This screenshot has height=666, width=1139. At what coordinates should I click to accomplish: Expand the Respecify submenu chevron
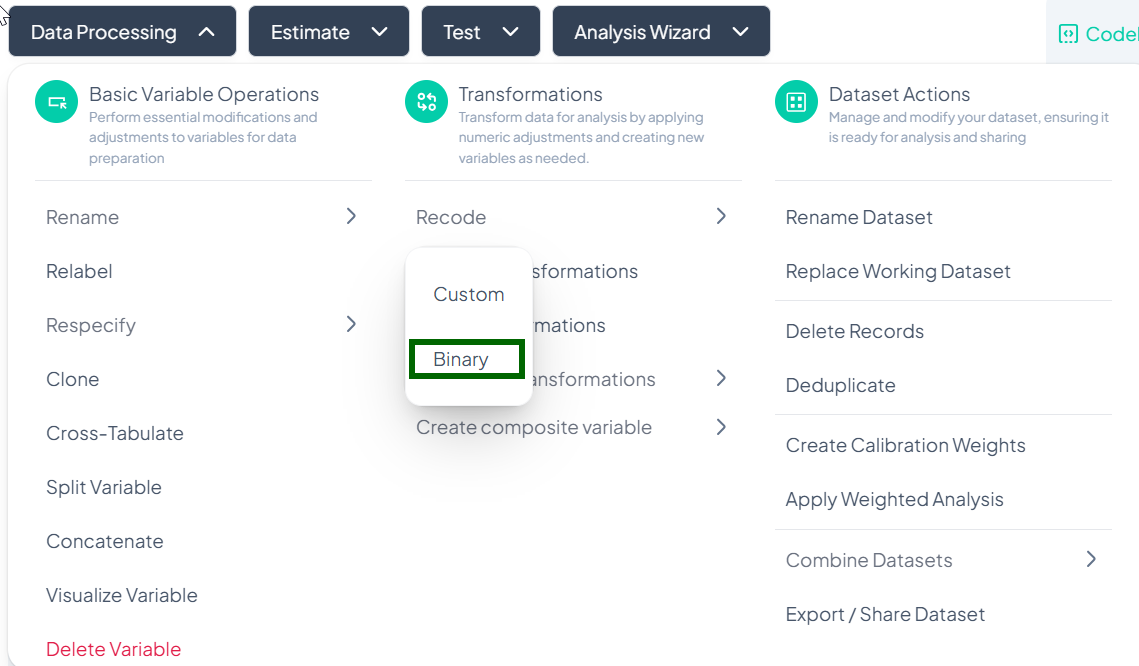pyautogui.click(x=351, y=324)
